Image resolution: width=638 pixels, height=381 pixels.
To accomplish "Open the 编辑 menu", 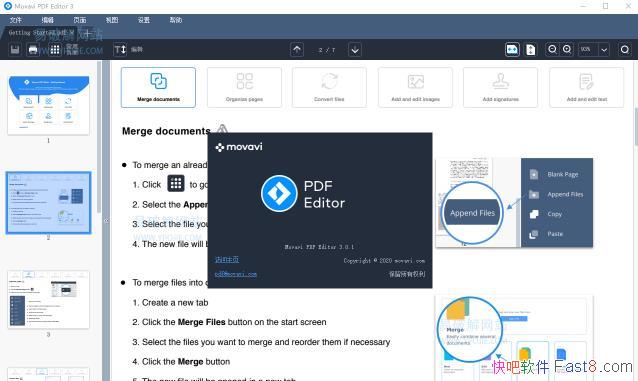I will click(48, 20).
